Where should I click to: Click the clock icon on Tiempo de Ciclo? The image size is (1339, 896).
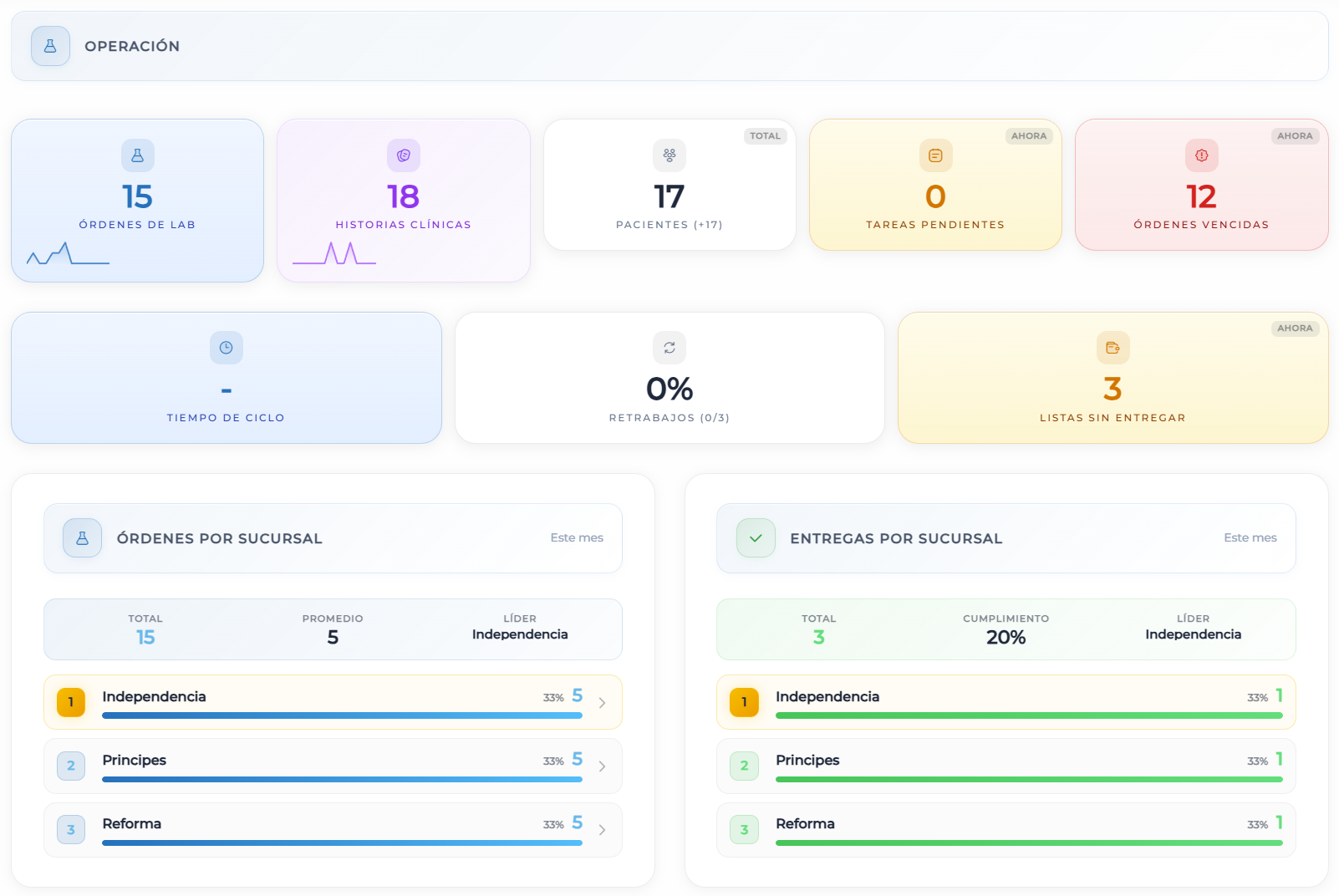227,348
